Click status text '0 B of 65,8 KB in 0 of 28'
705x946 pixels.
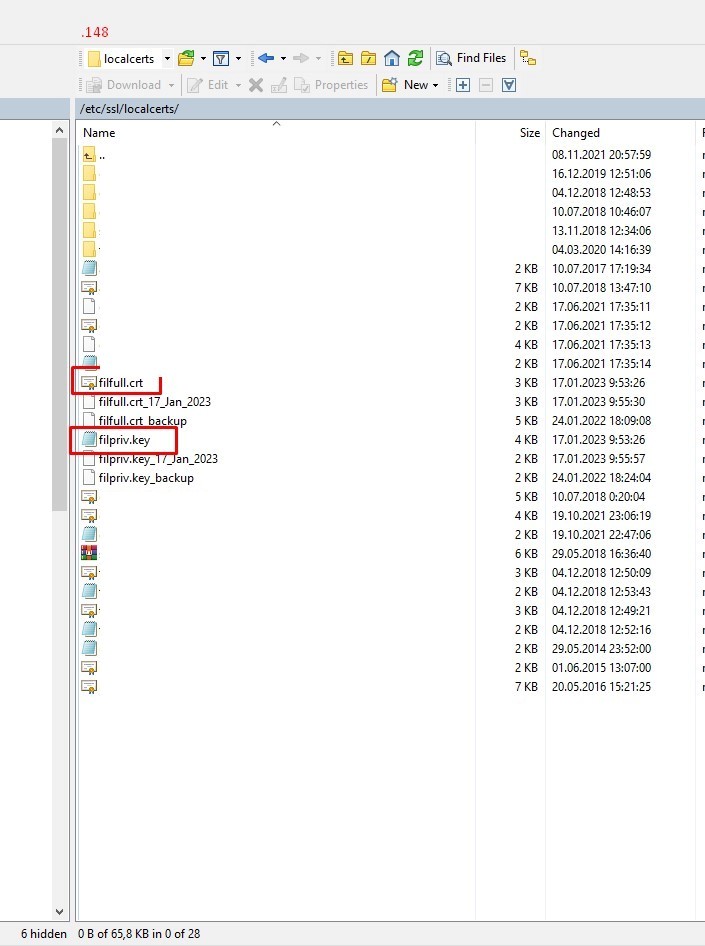(x=139, y=934)
